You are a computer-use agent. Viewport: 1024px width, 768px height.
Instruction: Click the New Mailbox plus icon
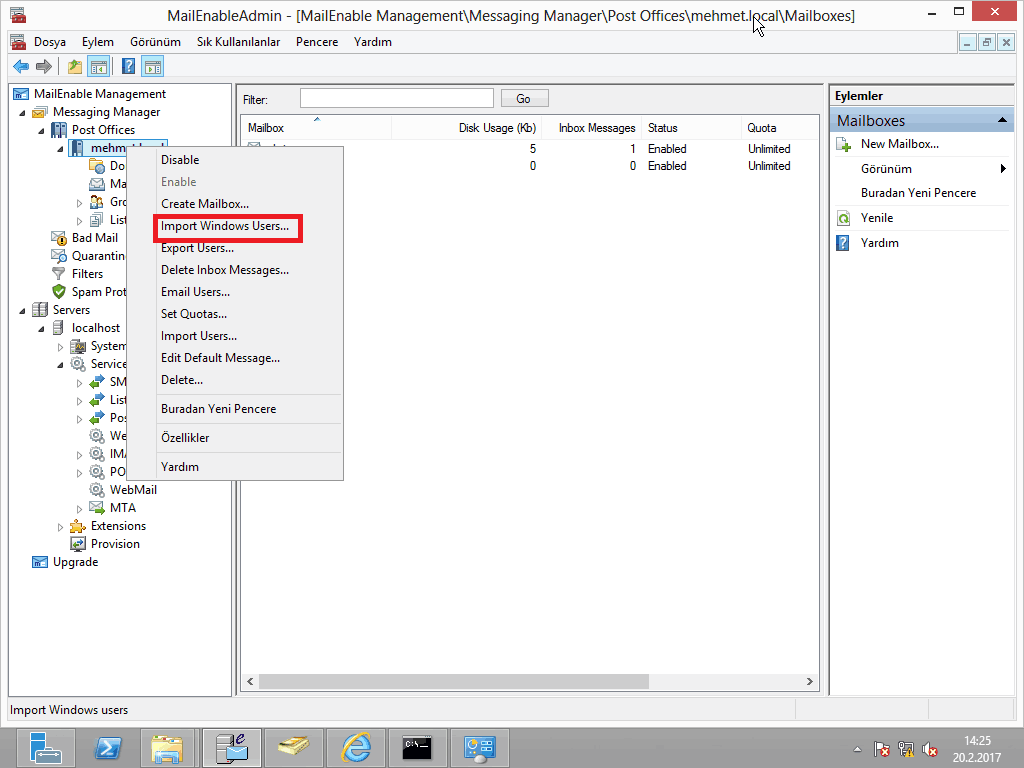click(844, 144)
